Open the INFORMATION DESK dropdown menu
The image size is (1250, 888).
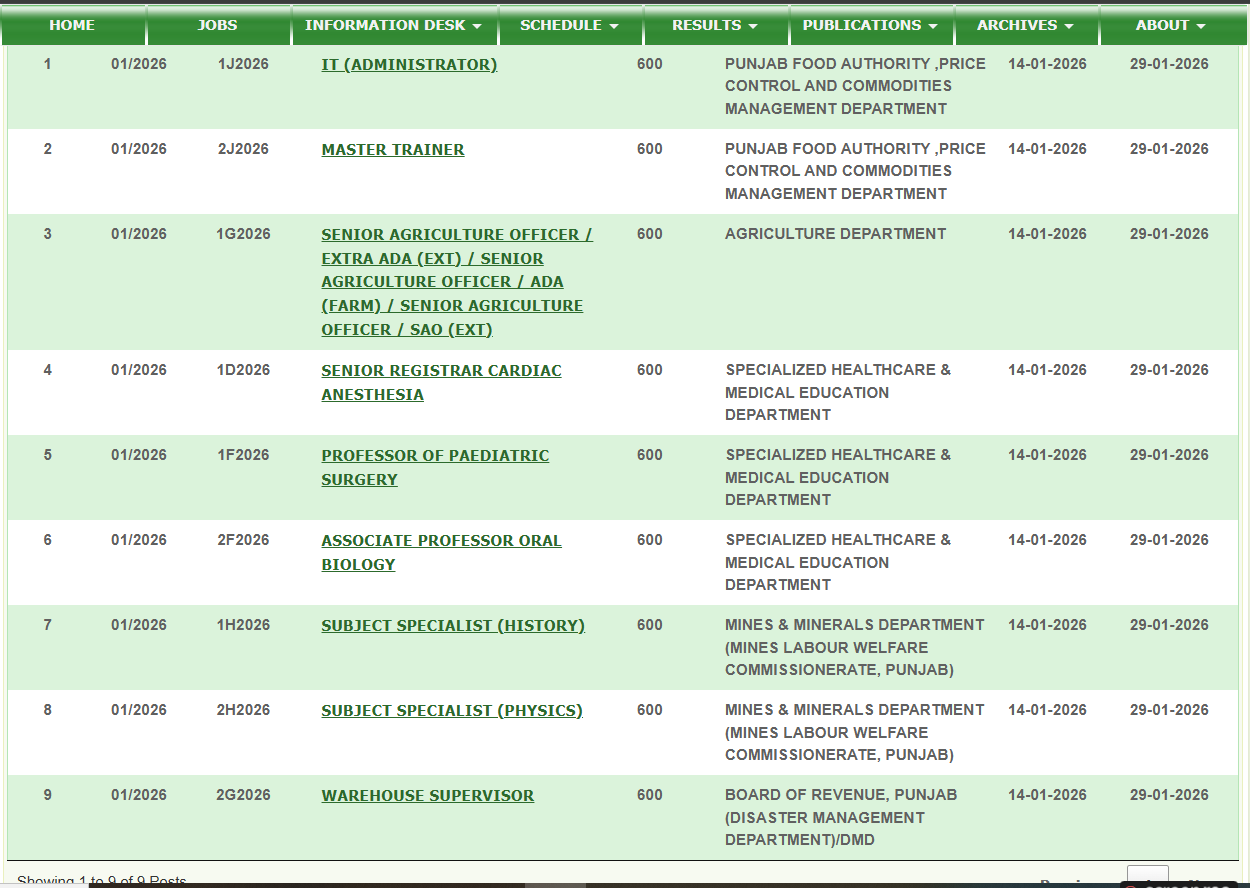tap(393, 24)
